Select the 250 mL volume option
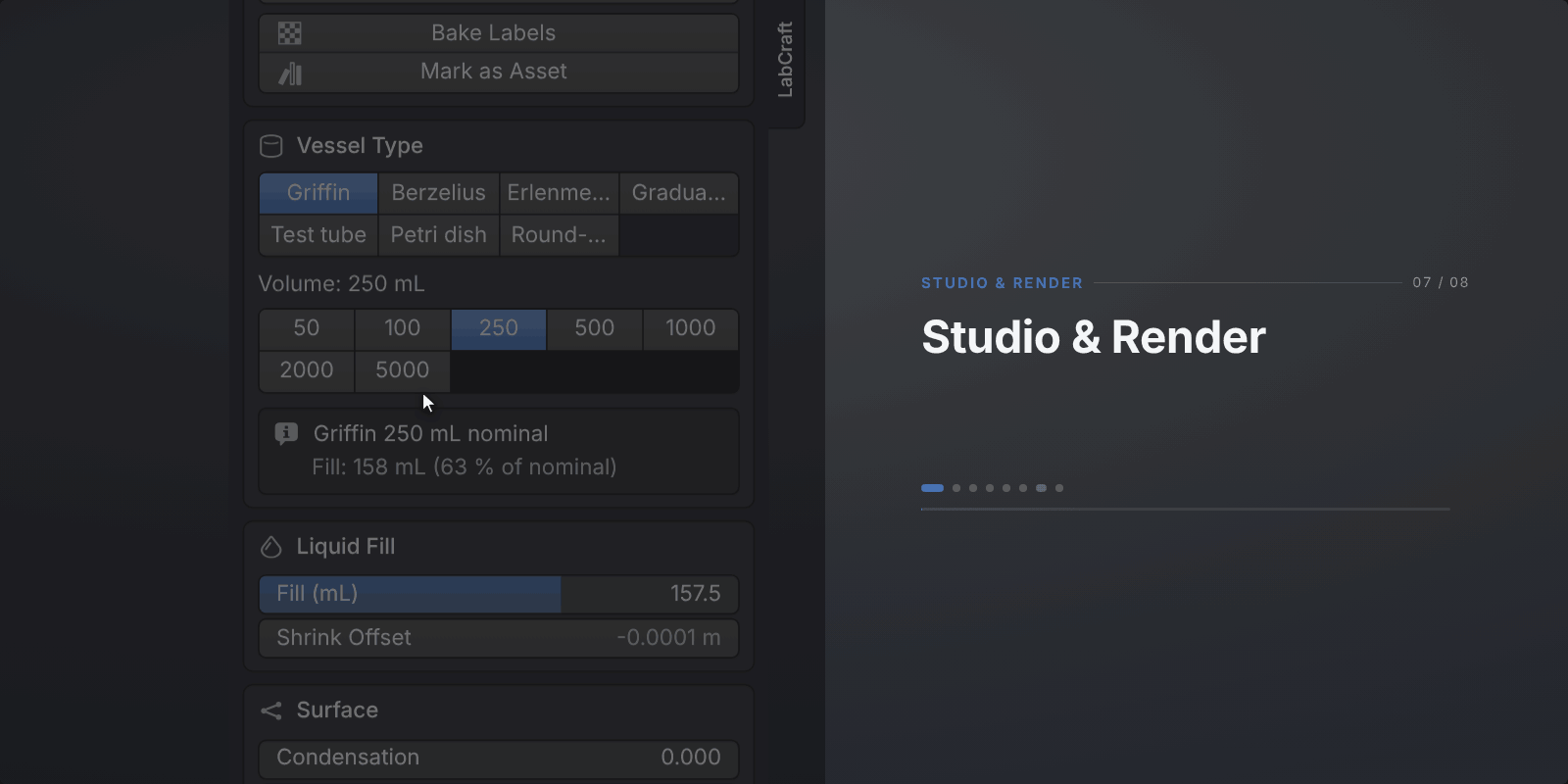Image resolution: width=1568 pixels, height=784 pixels. pos(499,328)
